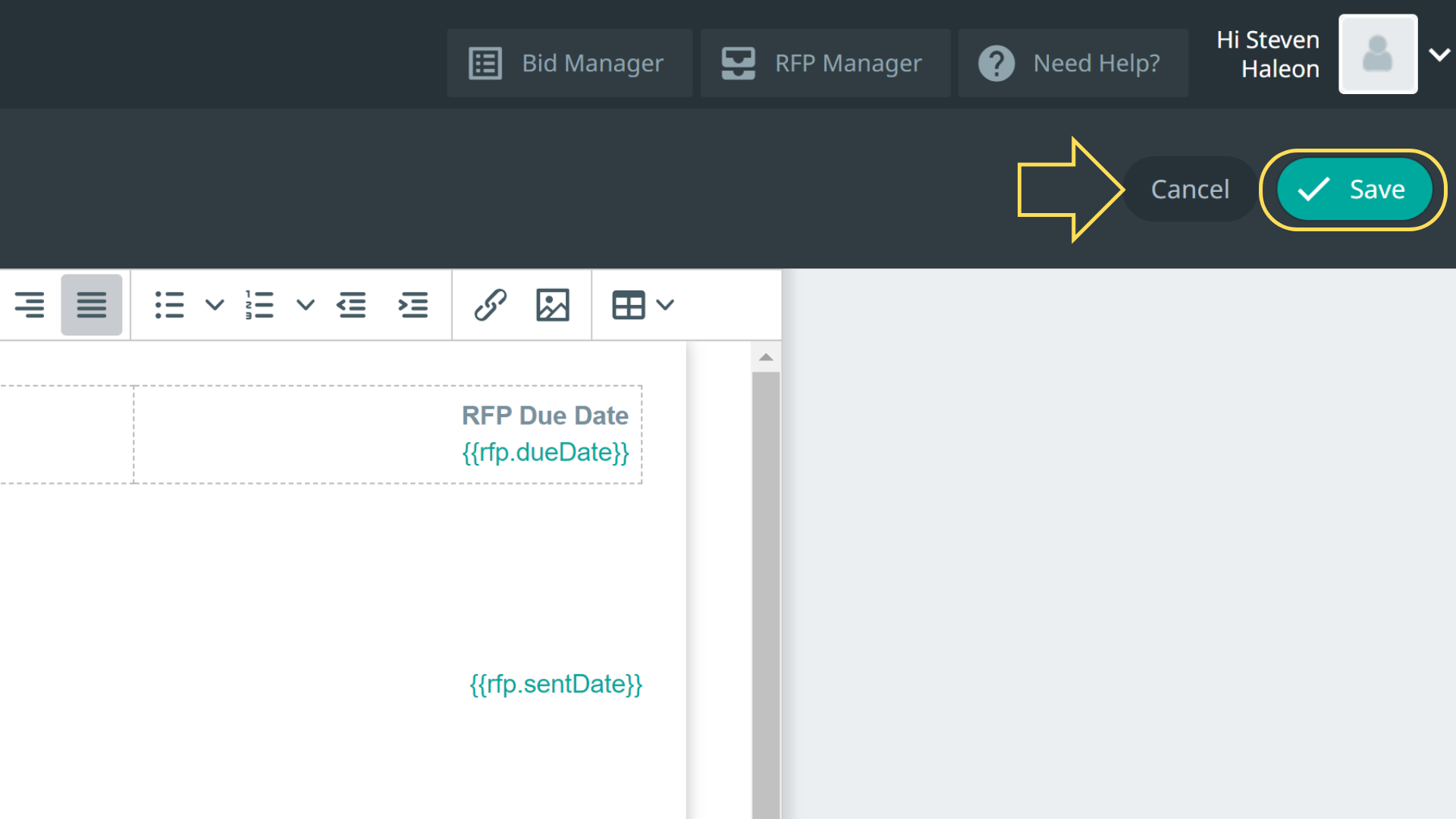This screenshot has height=819, width=1456.
Task: Go to RFP Manager
Action: tap(825, 63)
